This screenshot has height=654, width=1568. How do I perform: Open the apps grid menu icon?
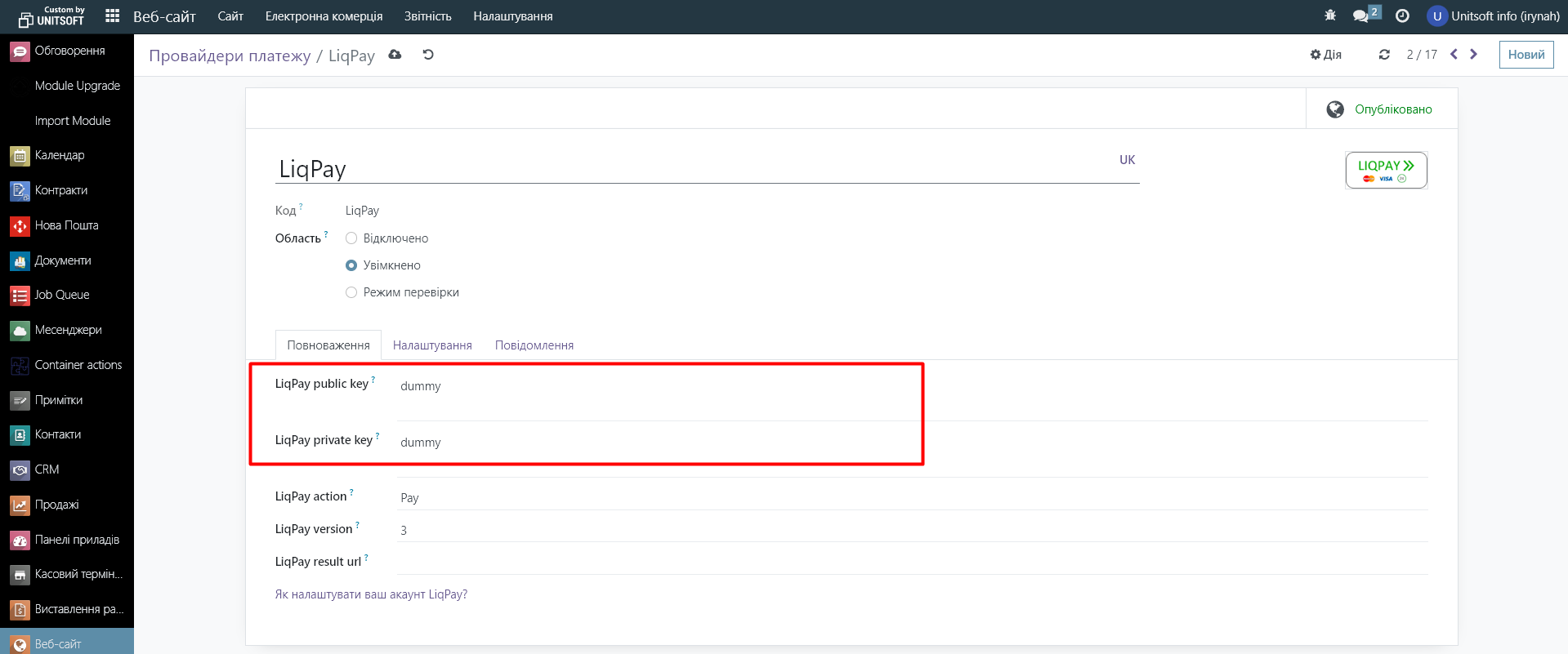click(x=113, y=16)
